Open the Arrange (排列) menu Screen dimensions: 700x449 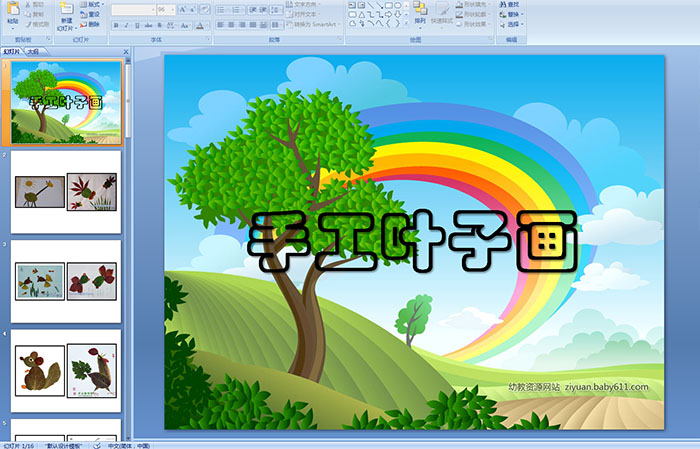420,13
